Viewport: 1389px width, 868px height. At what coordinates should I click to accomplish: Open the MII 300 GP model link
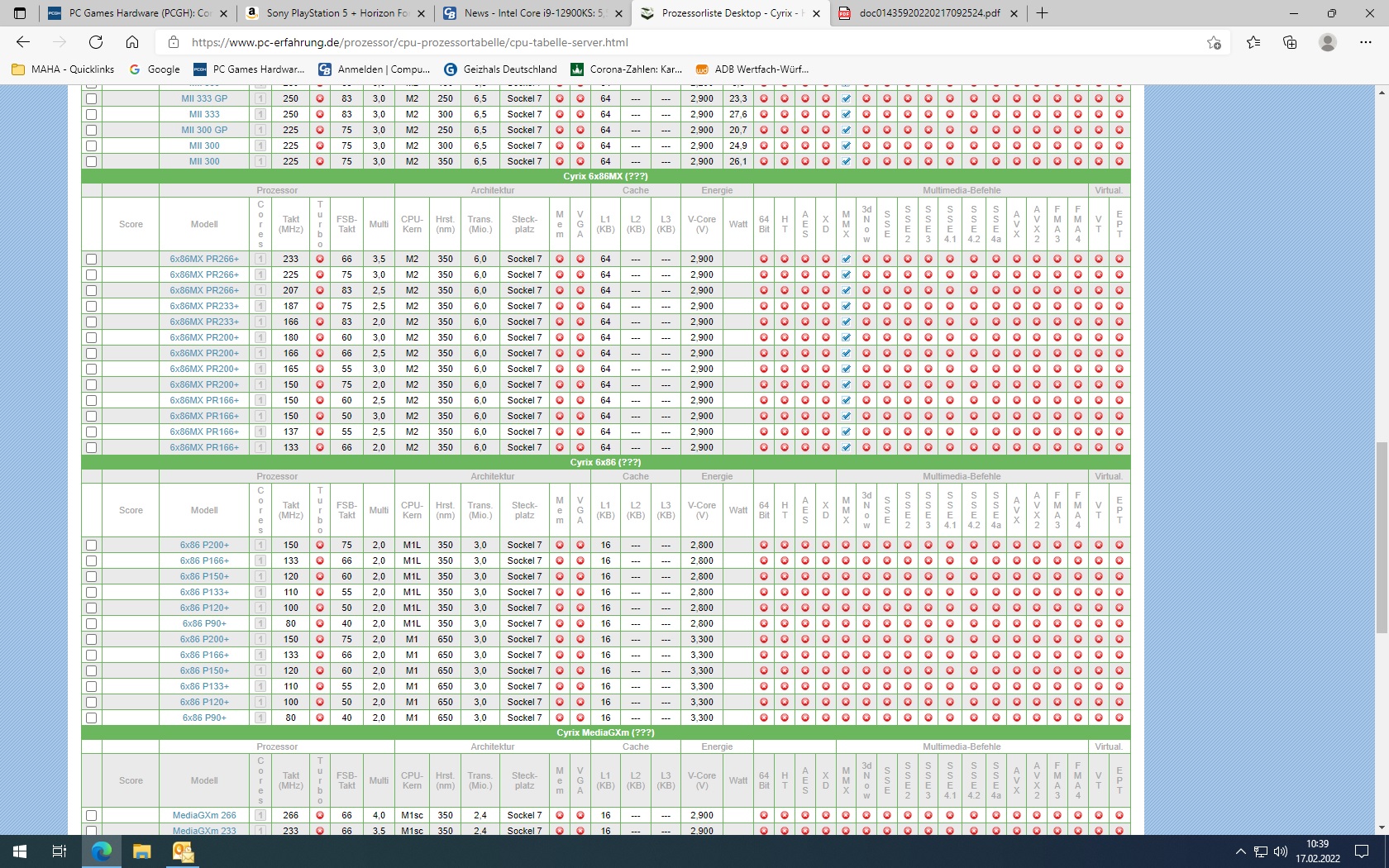coord(204,130)
